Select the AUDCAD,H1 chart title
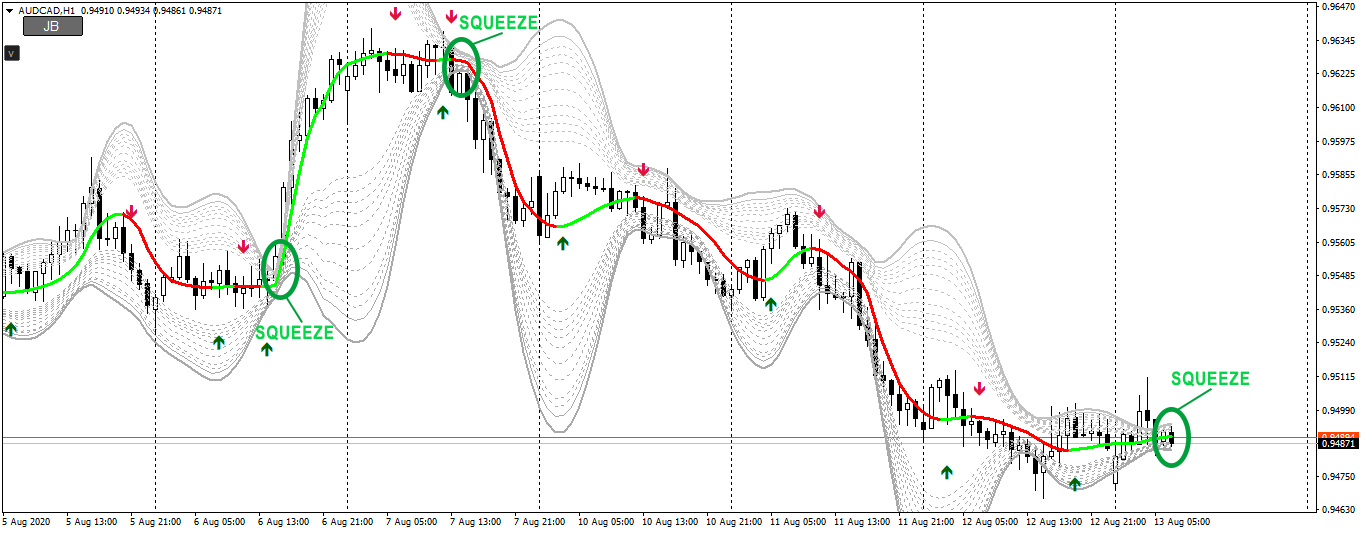Viewport: 1362px width, 533px height. tap(48, 9)
